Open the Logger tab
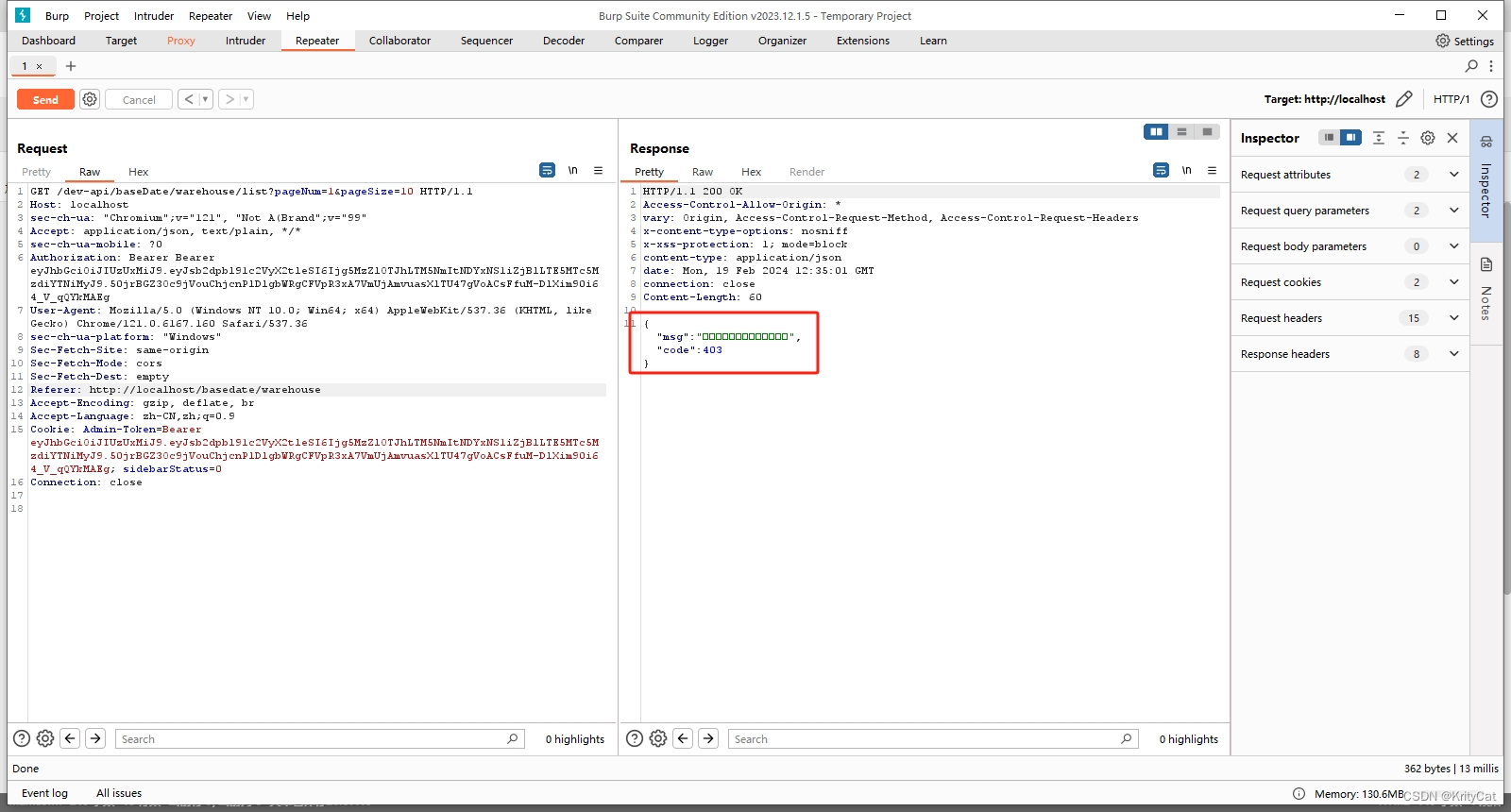1511x812 pixels. click(710, 41)
